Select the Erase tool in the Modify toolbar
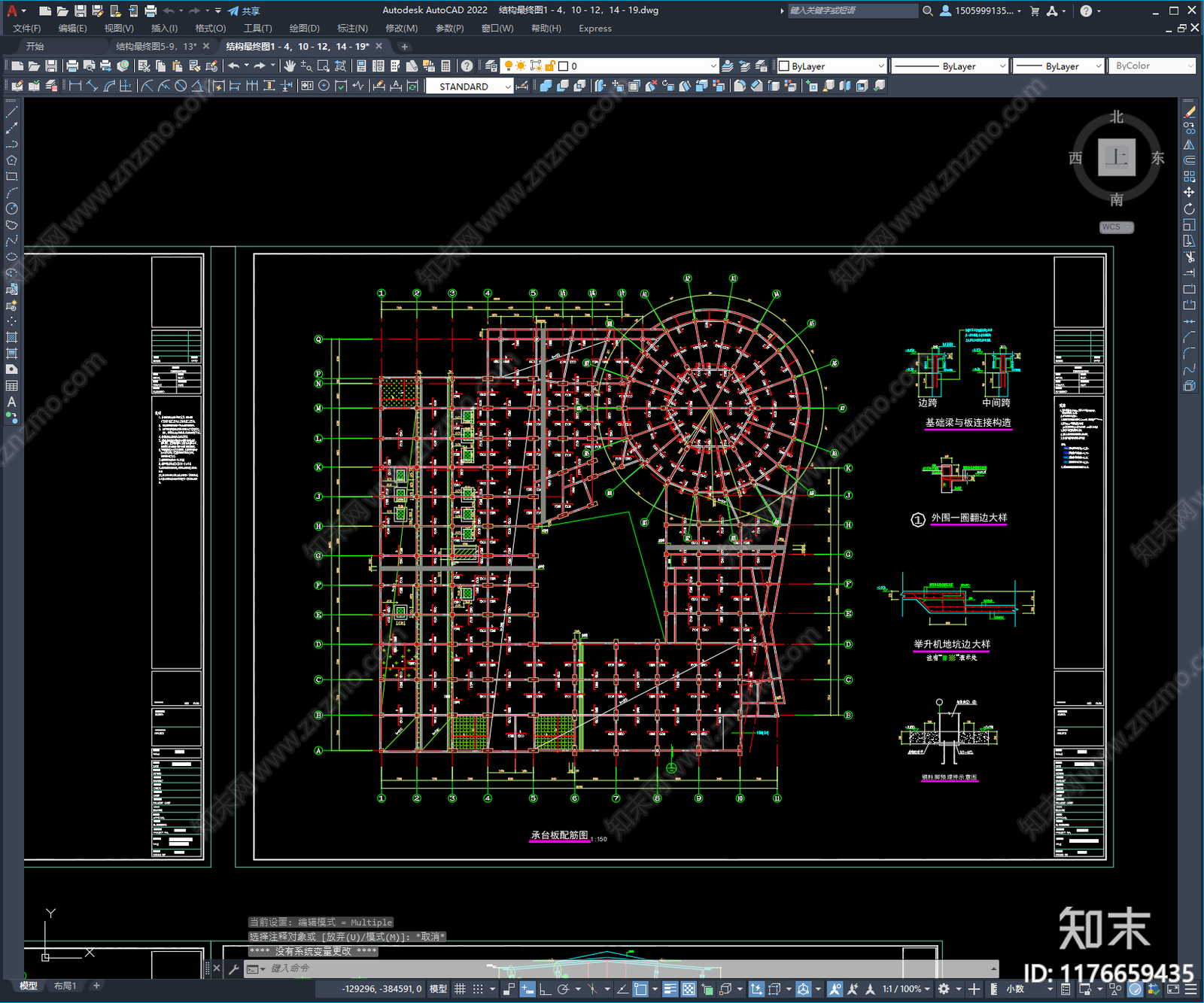This screenshot has width=1204, height=1003. [x=1189, y=111]
